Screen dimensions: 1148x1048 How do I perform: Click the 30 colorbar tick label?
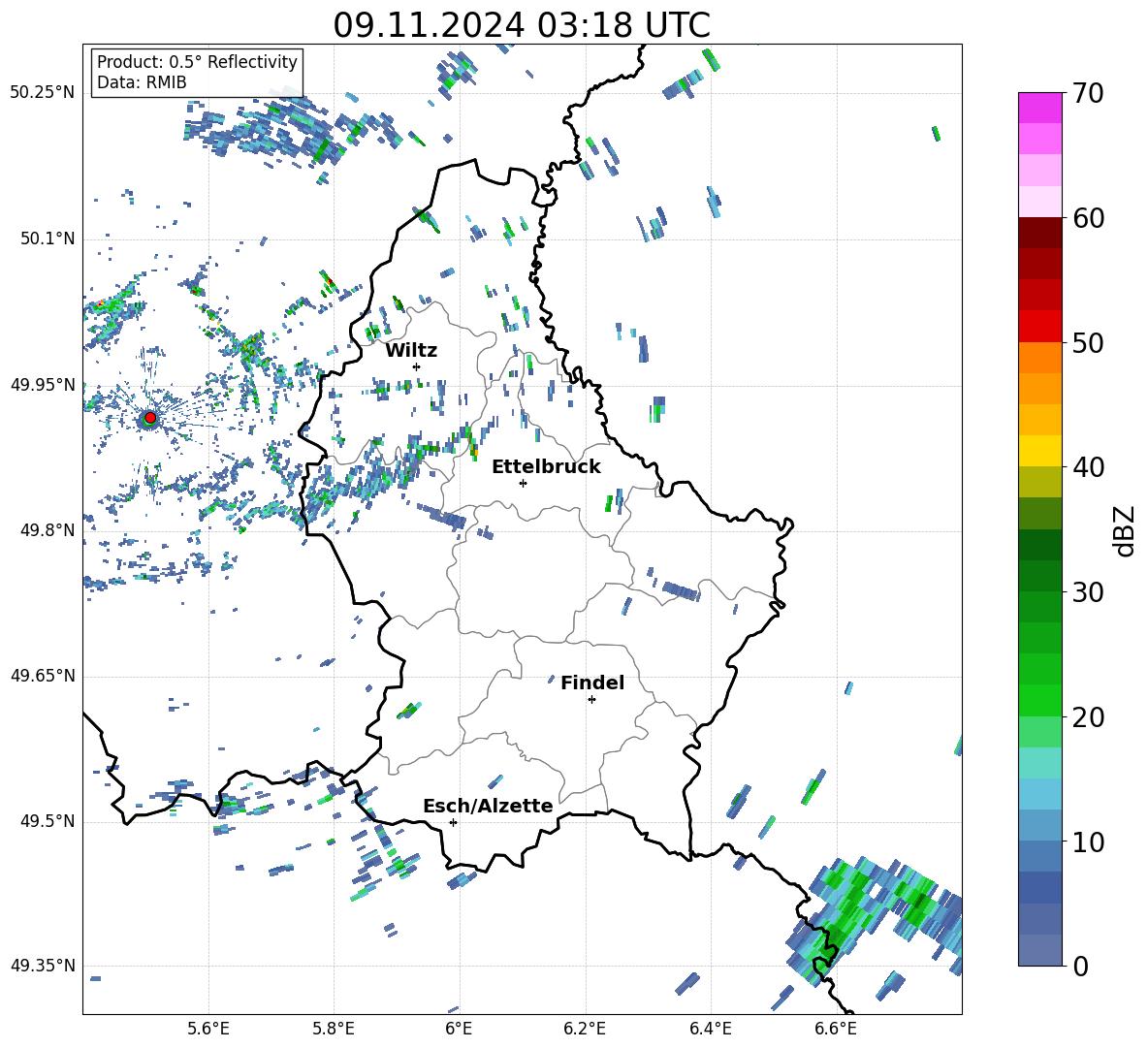pos(1088,592)
